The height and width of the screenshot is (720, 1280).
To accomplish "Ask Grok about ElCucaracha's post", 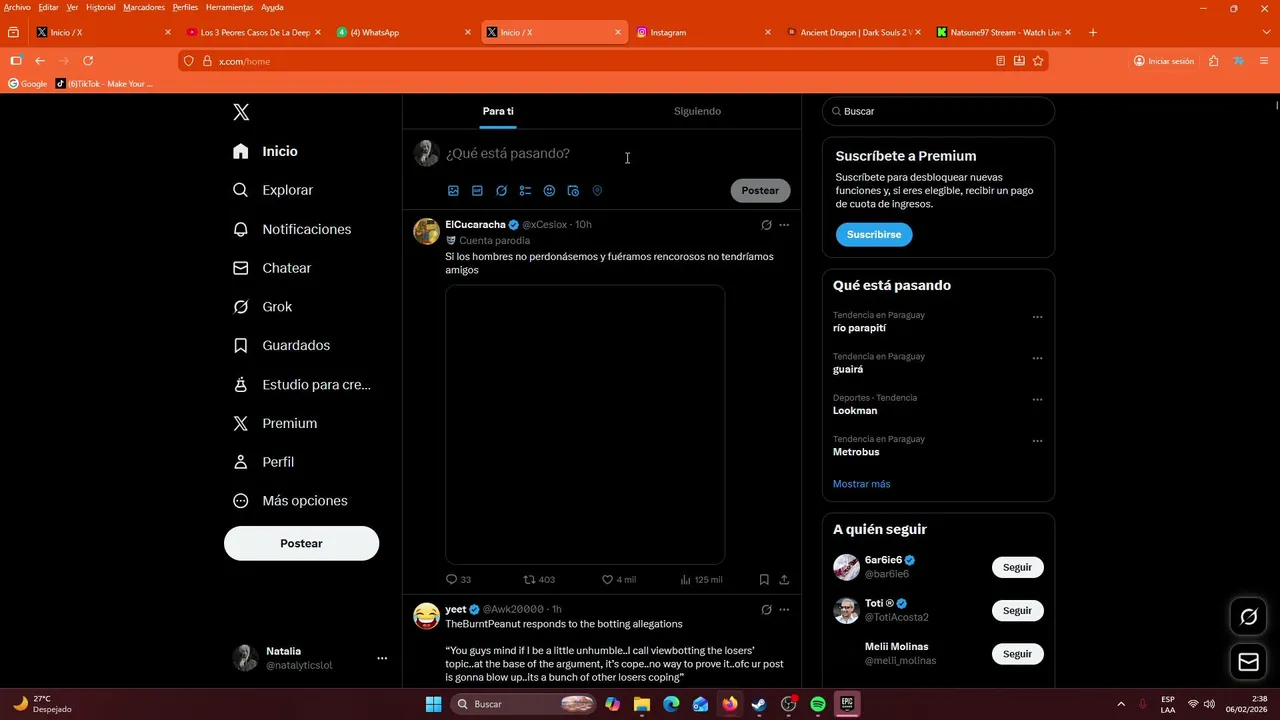I will pyautogui.click(x=766, y=225).
